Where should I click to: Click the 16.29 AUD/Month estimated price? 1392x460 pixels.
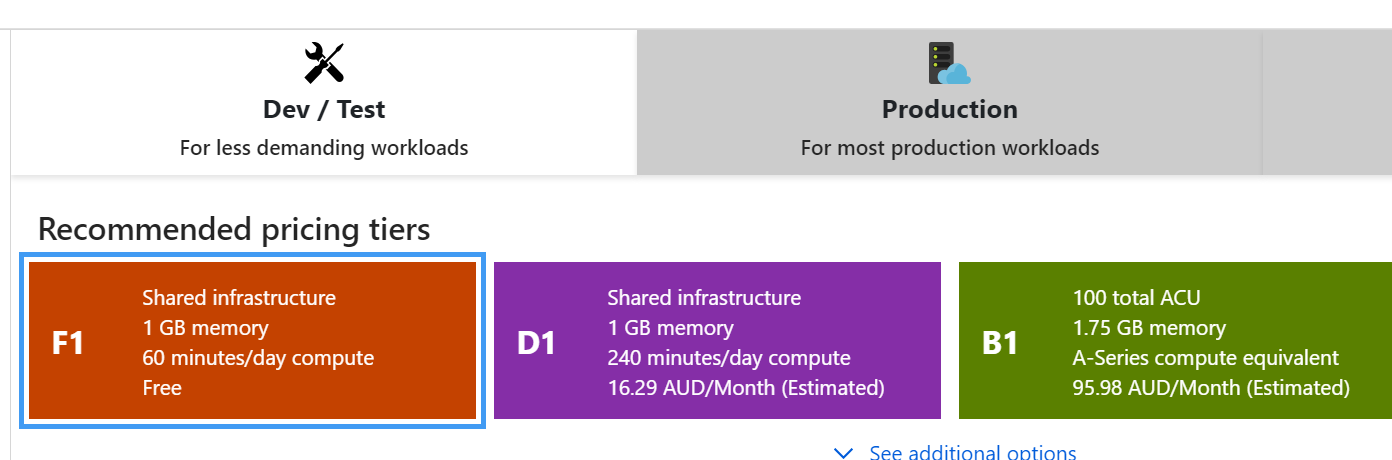745,388
